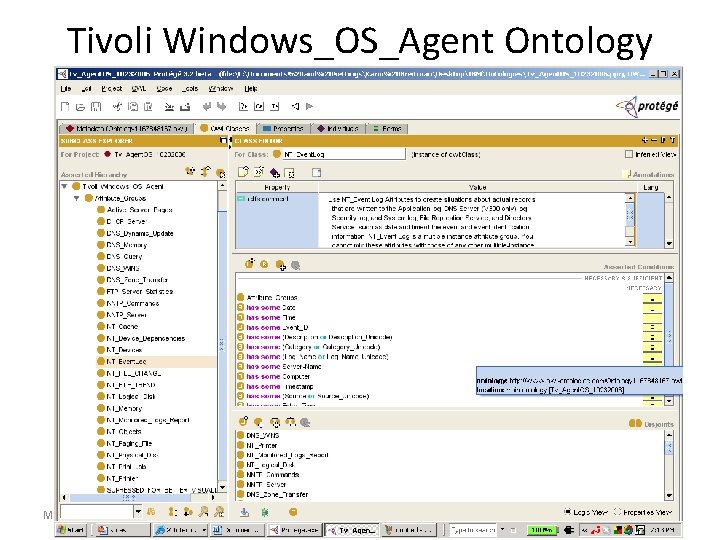Click first icon above Asserted Conditions list
The height and width of the screenshot is (540, 720).
[249, 264]
